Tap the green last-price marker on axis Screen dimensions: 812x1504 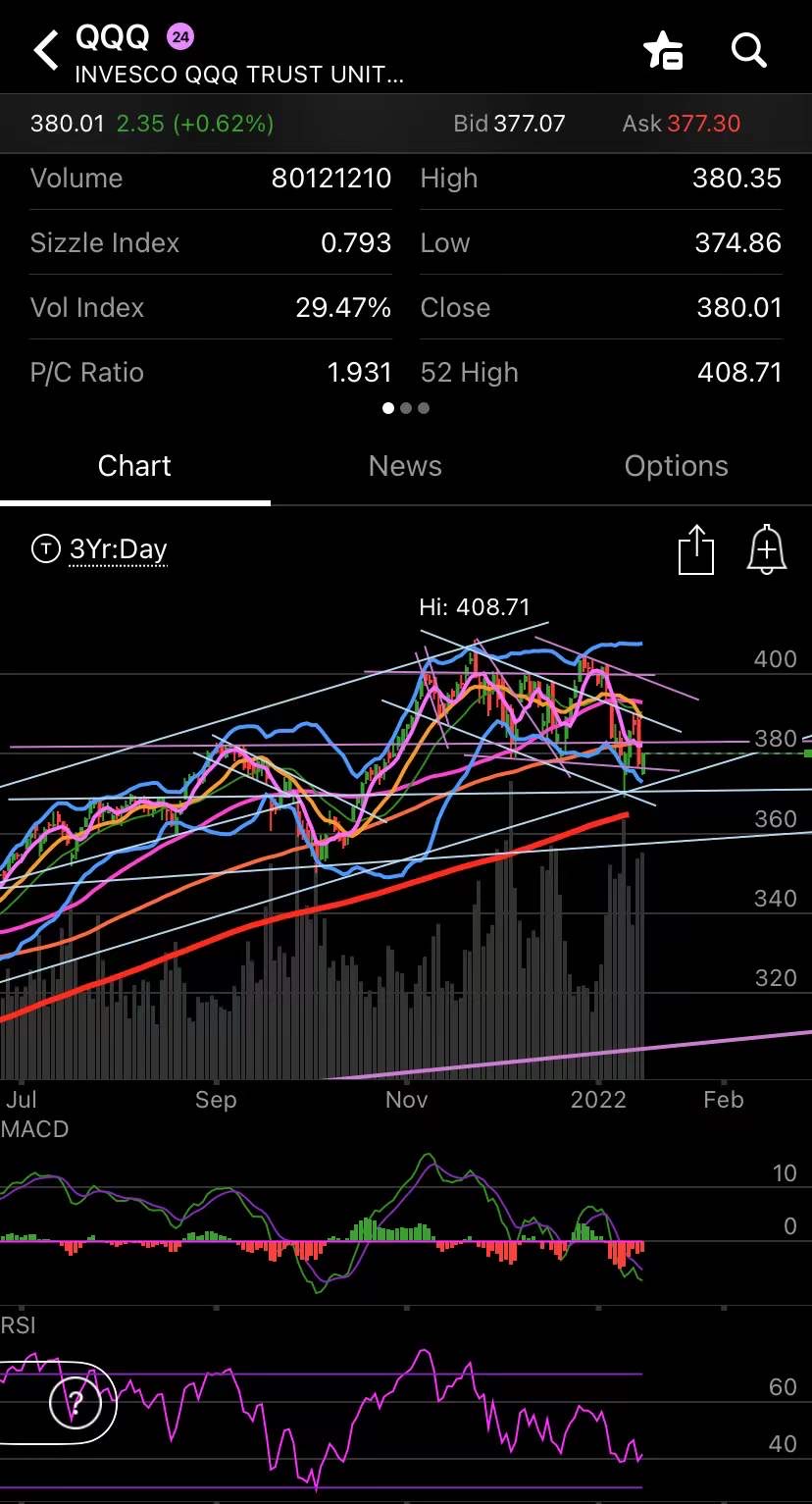[x=807, y=752]
